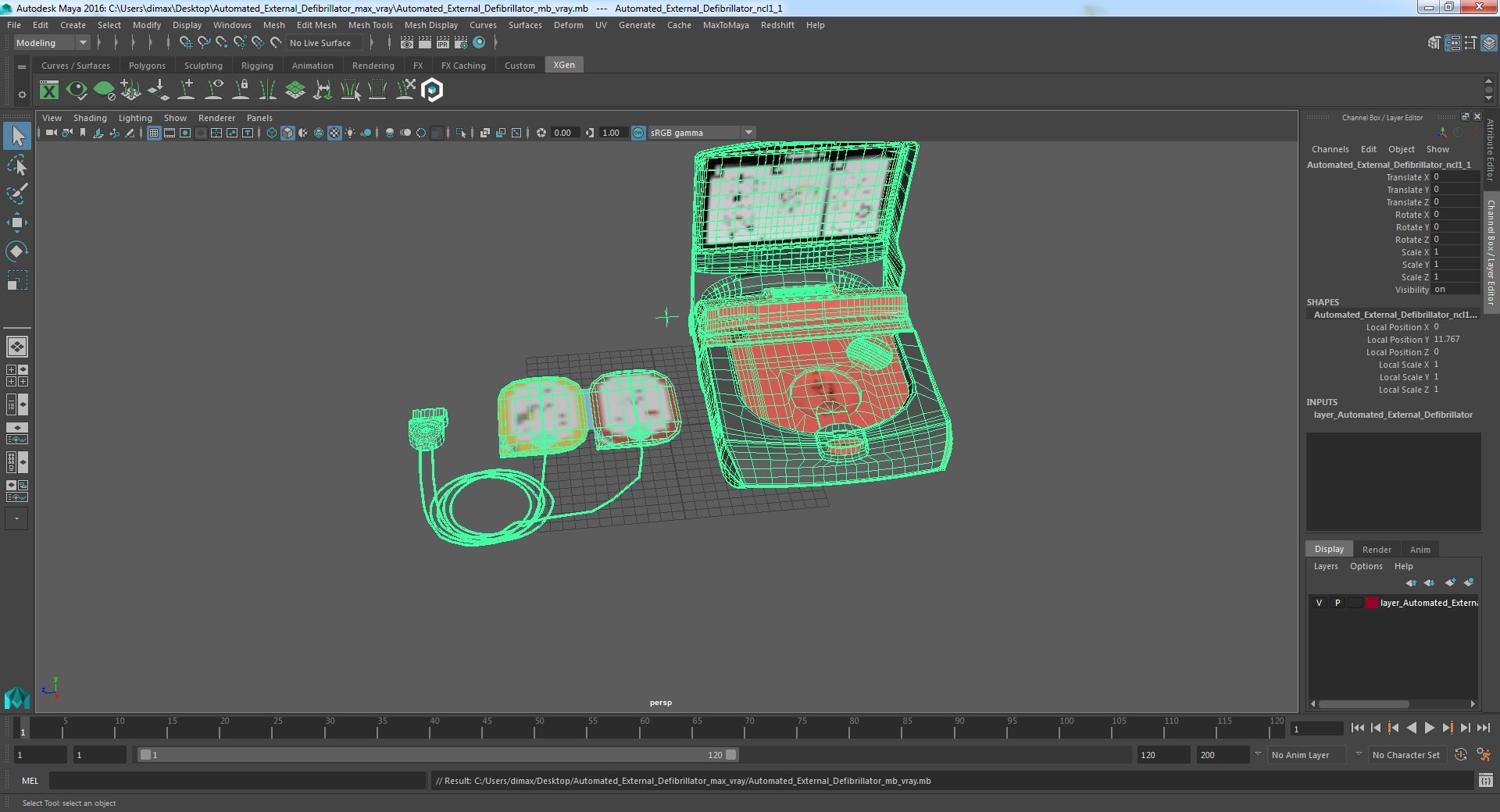Open the viewport Shading menu

click(90, 118)
